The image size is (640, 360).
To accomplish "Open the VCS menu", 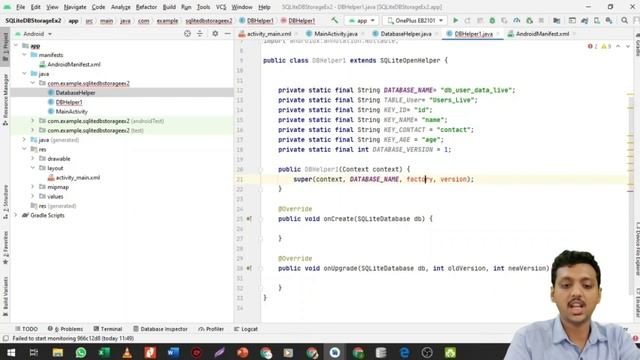I will (x=221, y=7).
